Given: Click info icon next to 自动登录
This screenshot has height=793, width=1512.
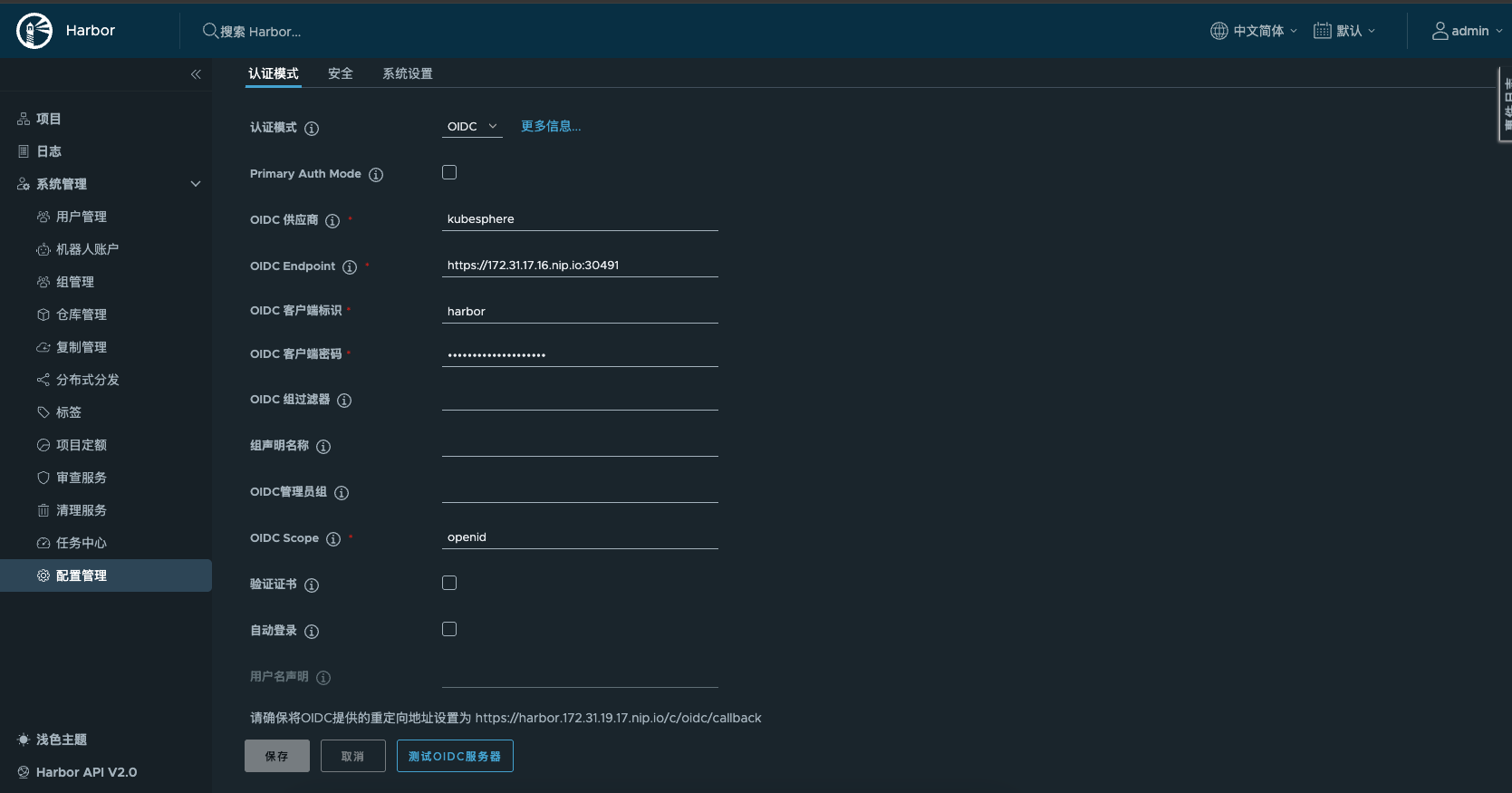Looking at the screenshot, I should click(312, 632).
